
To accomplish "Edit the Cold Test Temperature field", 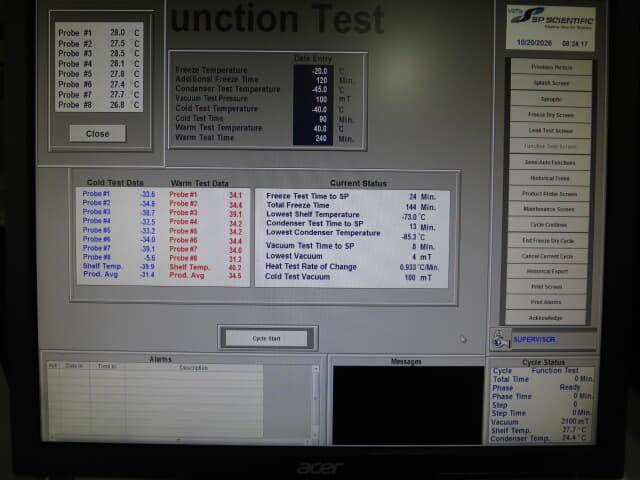I will point(313,109).
